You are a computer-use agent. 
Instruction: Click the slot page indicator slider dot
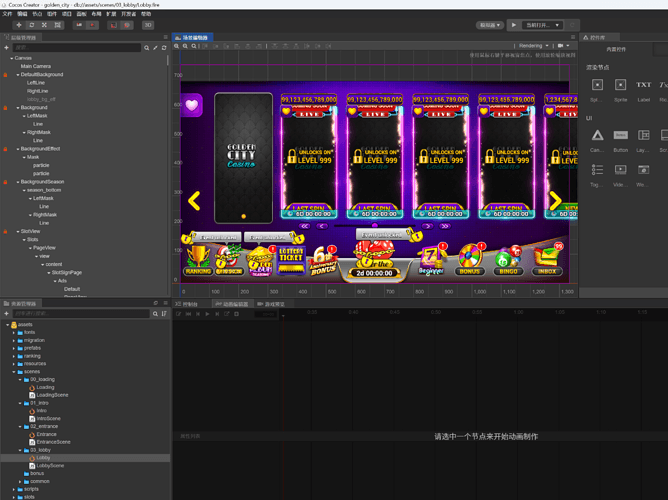click(374, 226)
